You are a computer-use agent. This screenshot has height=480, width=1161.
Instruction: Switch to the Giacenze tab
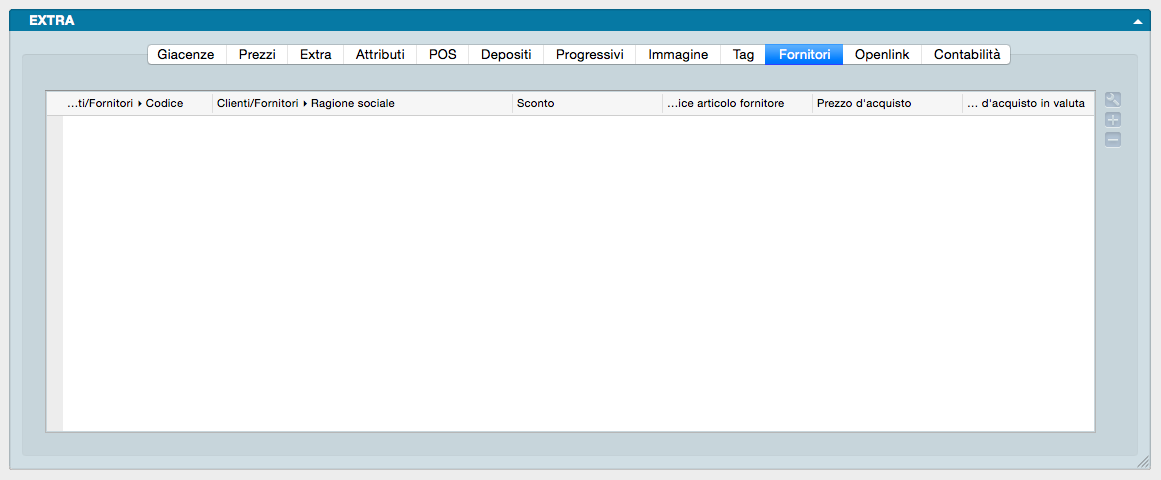tap(186, 55)
